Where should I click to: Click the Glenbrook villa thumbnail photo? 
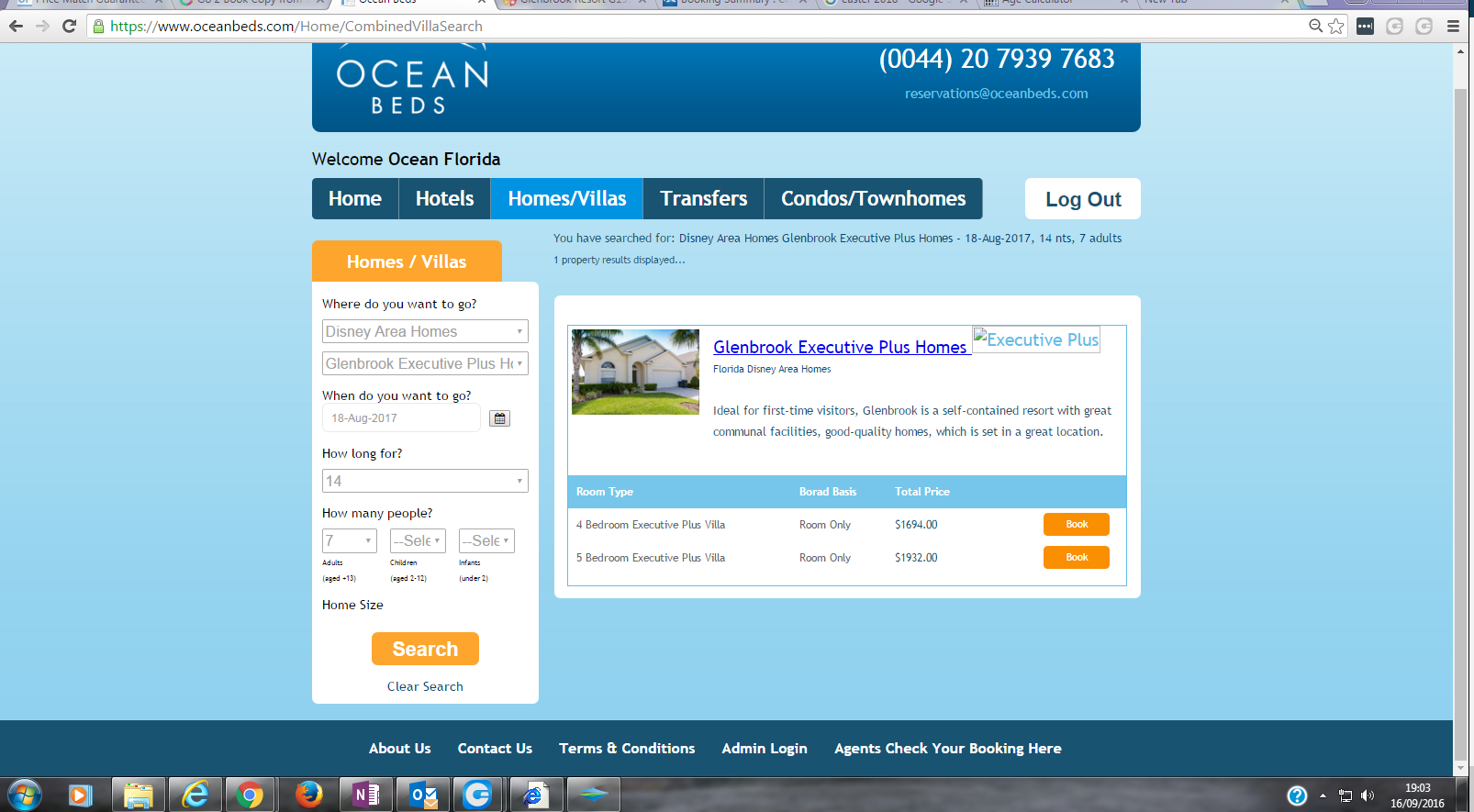click(635, 372)
